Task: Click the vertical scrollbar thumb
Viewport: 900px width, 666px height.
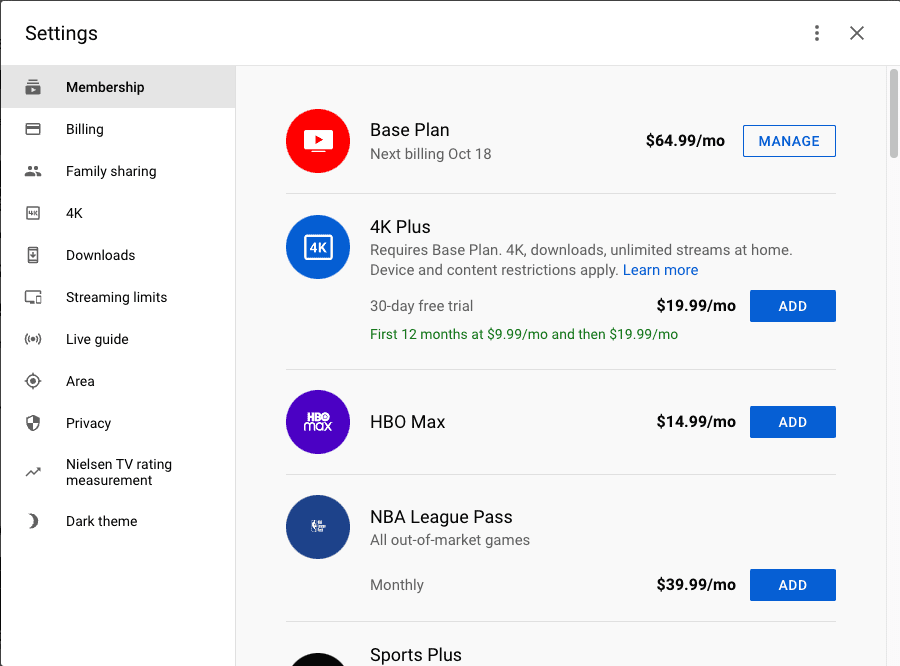Action: [x=893, y=112]
